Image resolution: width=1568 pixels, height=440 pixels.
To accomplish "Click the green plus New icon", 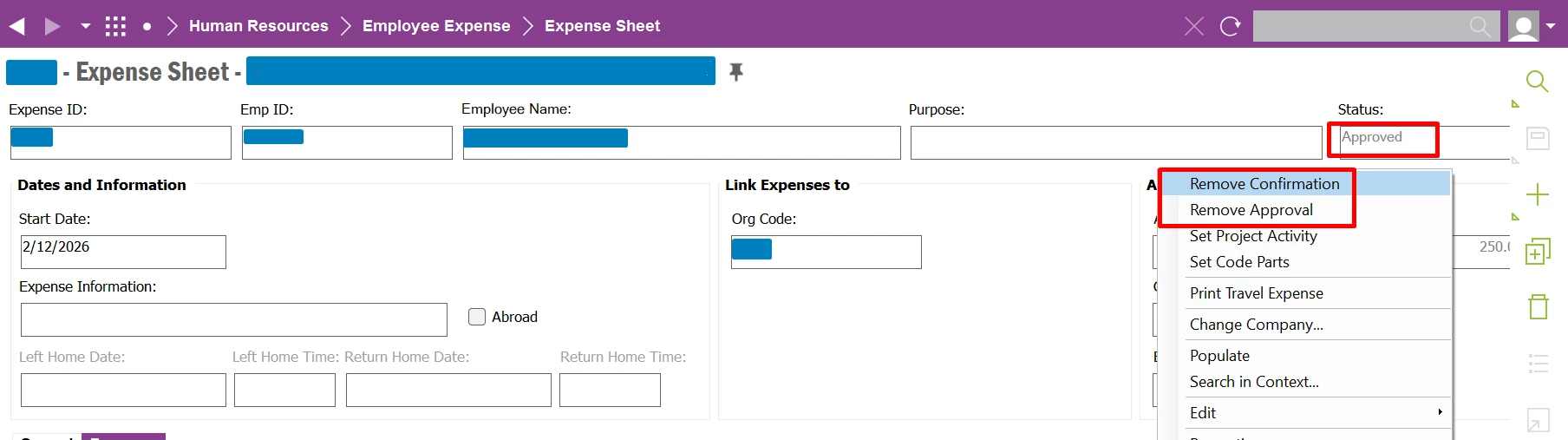I will tap(1537, 194).
